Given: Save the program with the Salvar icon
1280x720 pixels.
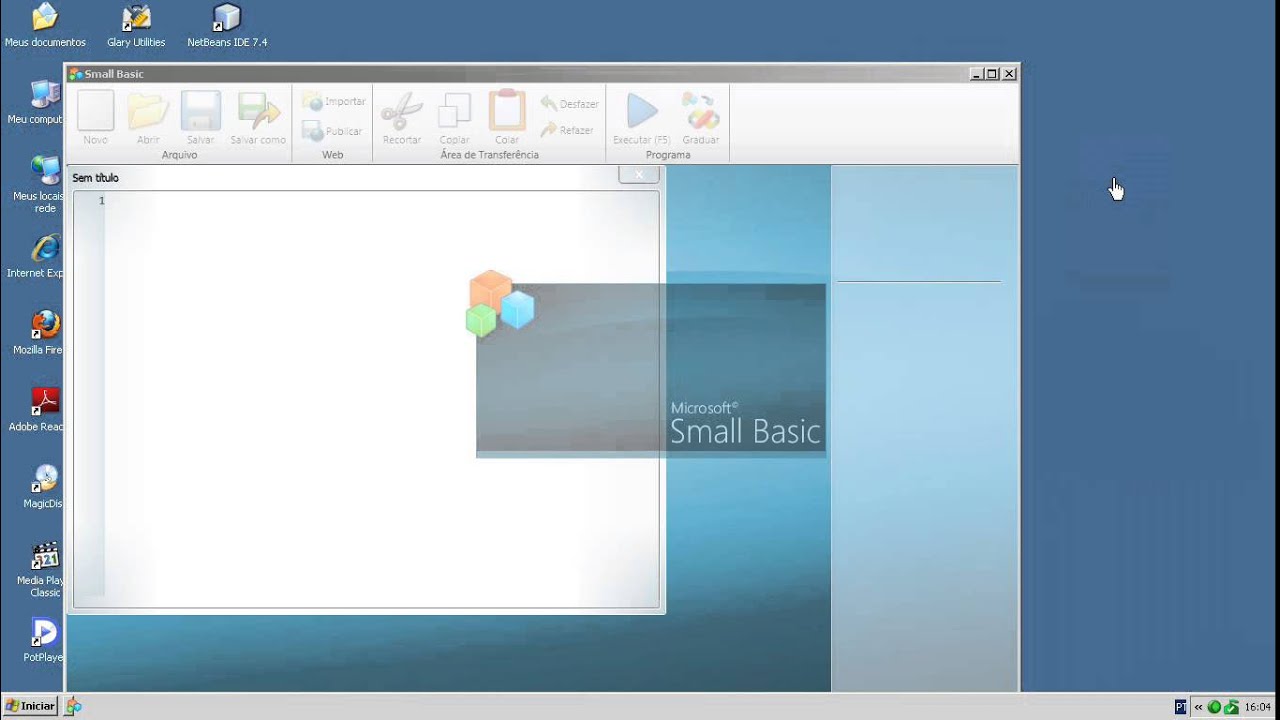Looking at the screenshot, I should coord(201,112).
